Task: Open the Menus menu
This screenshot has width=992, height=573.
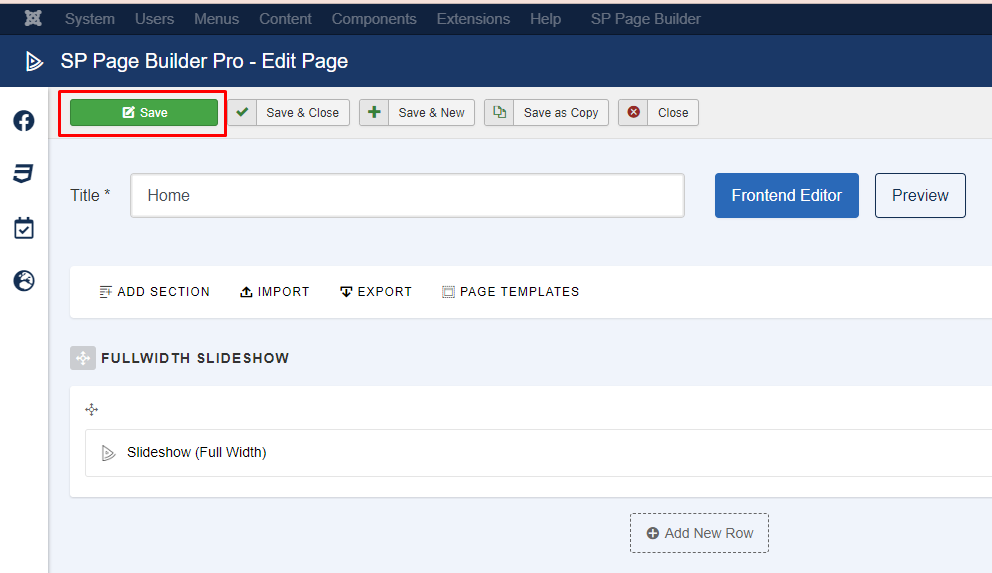Action: point(216,19)
